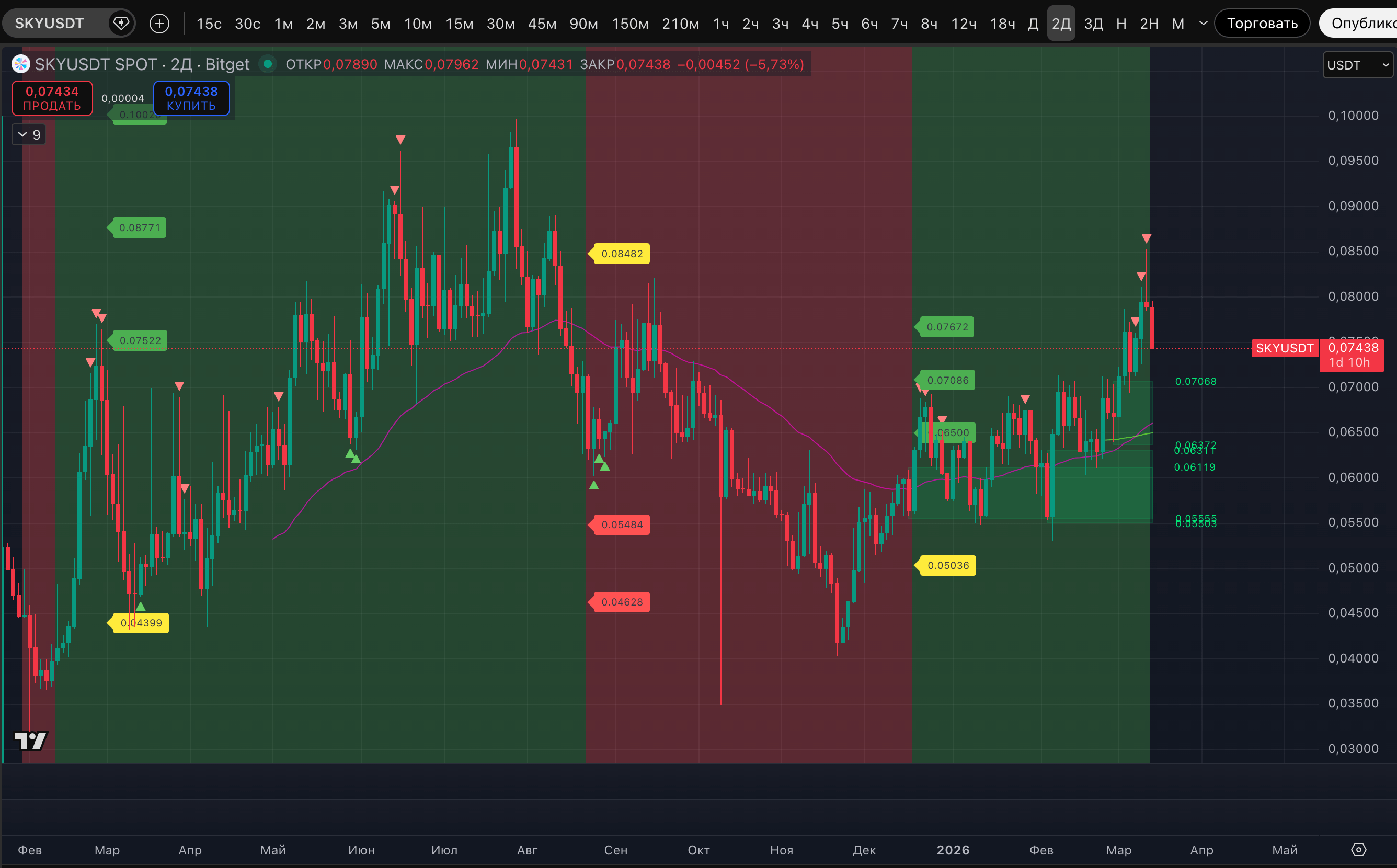This screenshot has width=1397, height=868.
Task: Click the plus circle add symbol icon
Action: tap(159, 24)
